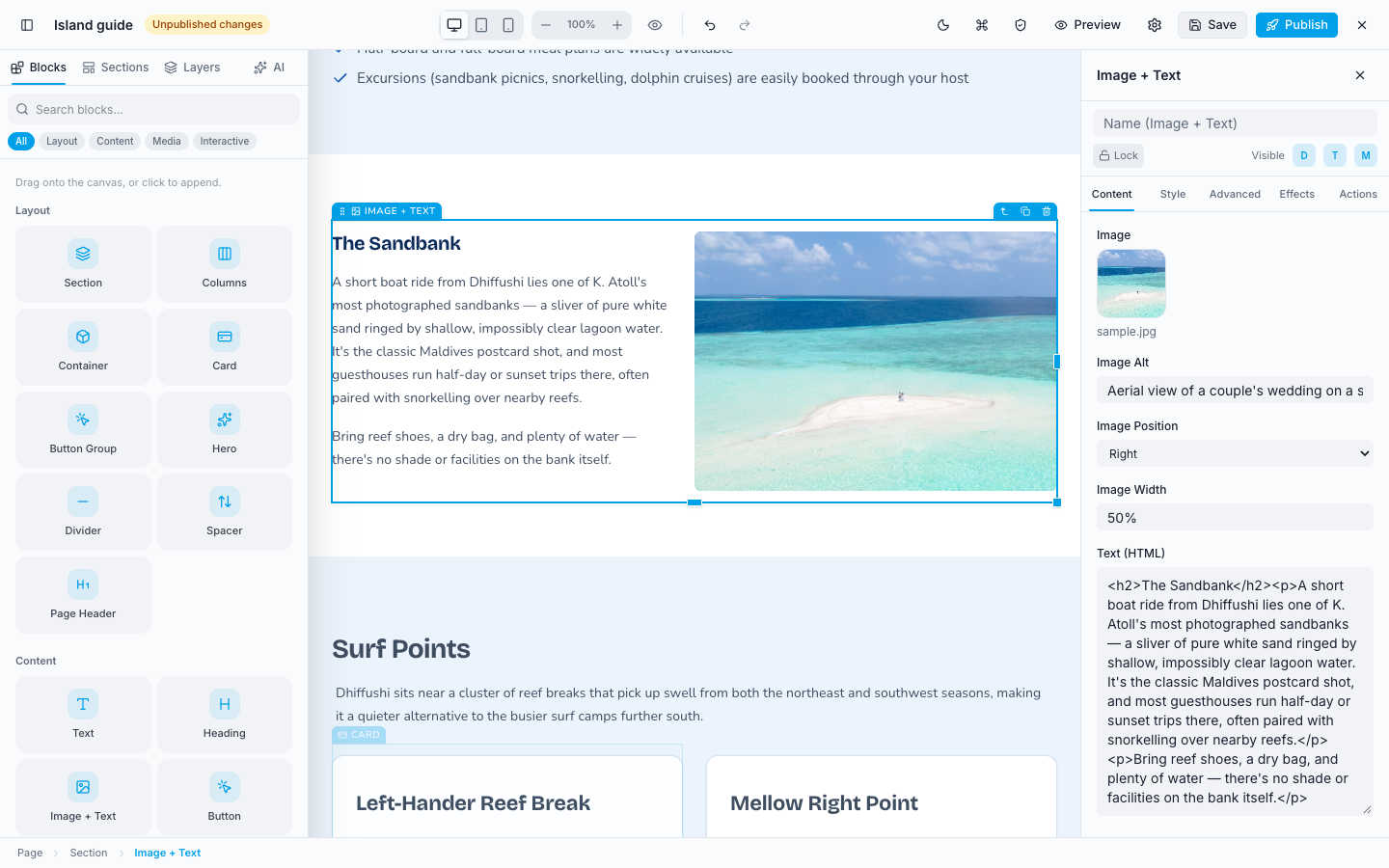Open keyboard shortcuts command icon
The image size is (1389, 868).
pos(982,25)
